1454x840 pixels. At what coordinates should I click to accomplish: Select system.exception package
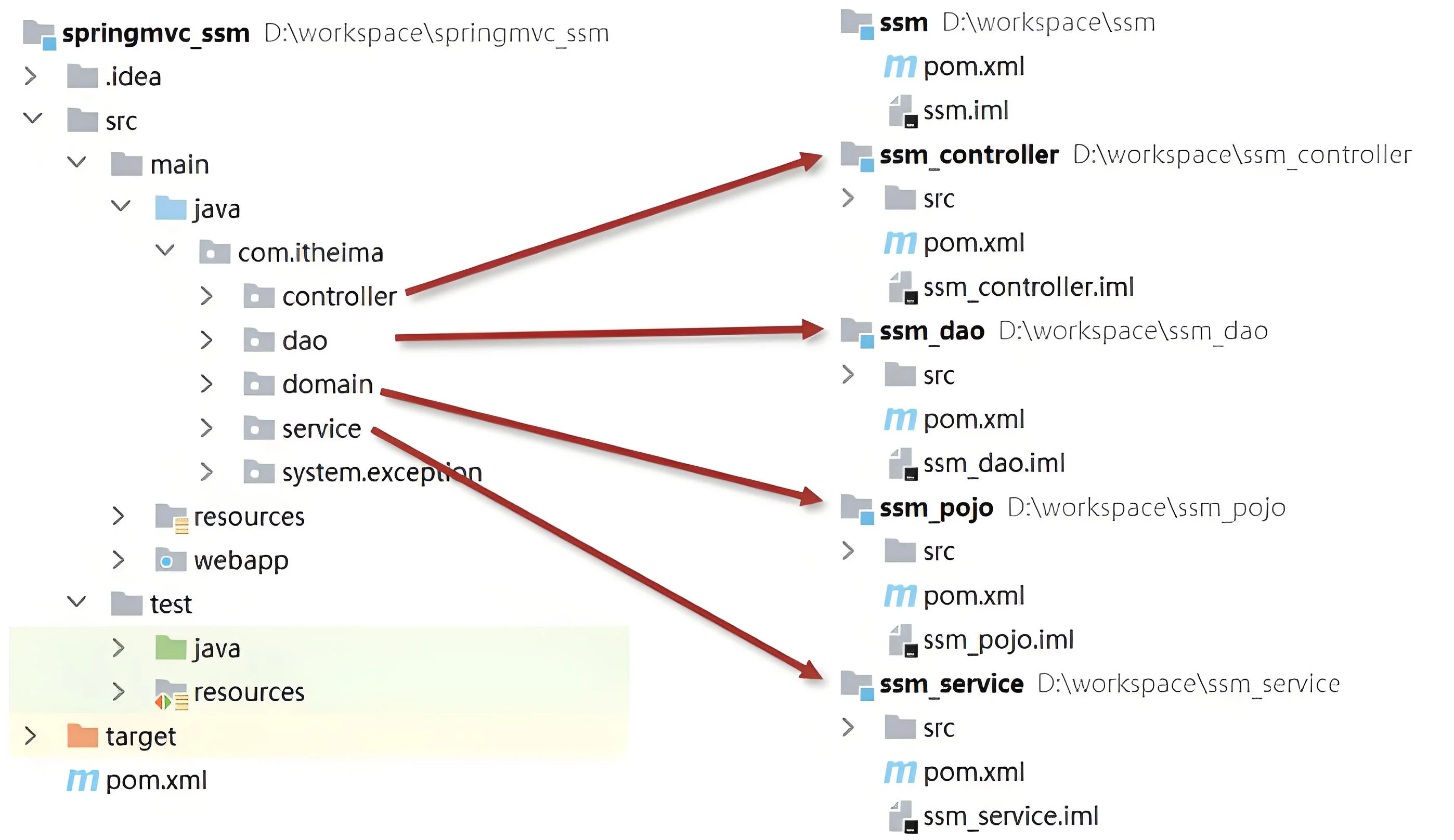coord(382,472)
